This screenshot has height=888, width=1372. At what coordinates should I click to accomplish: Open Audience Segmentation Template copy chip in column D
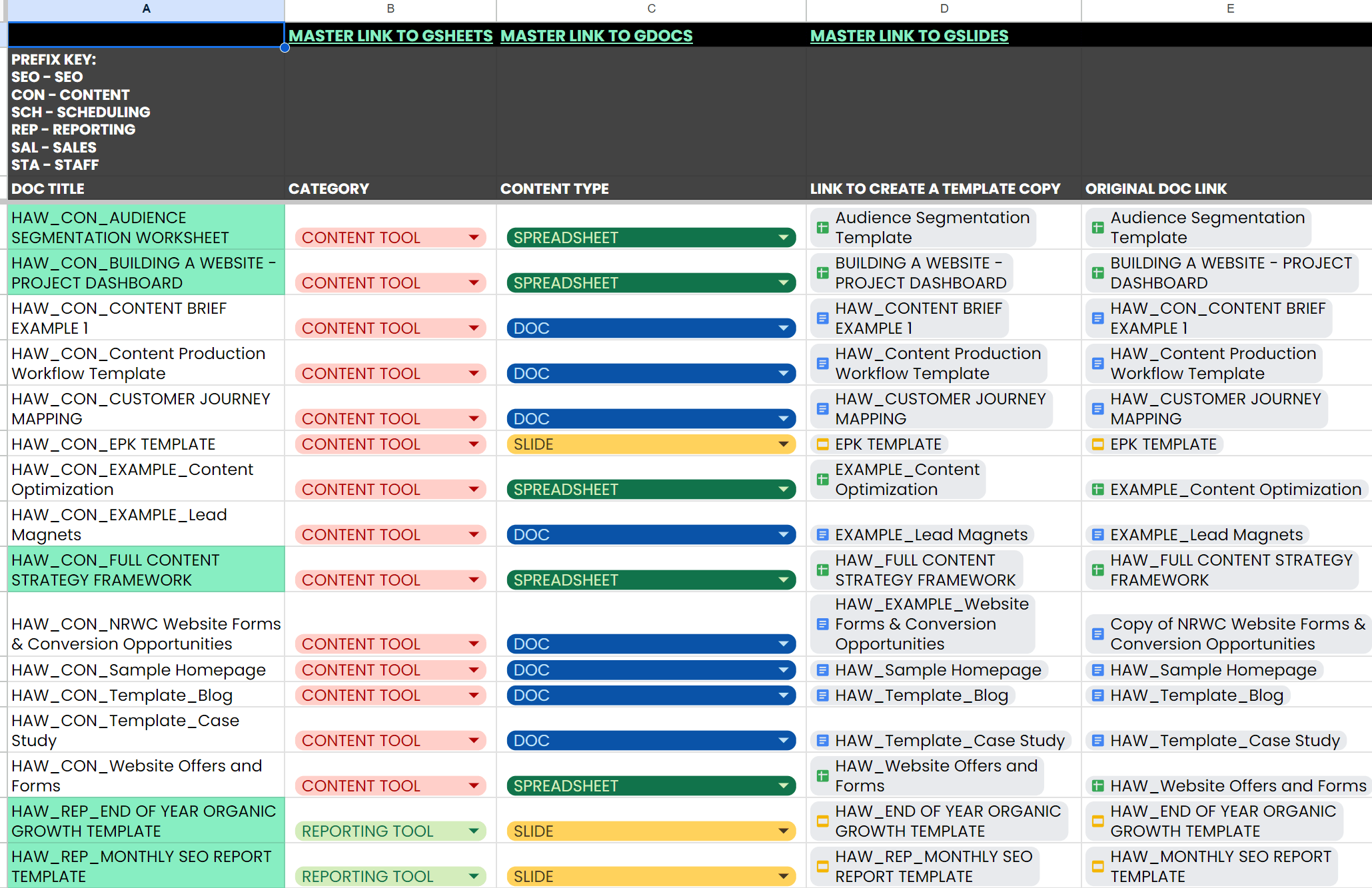(x=924, y=227)
